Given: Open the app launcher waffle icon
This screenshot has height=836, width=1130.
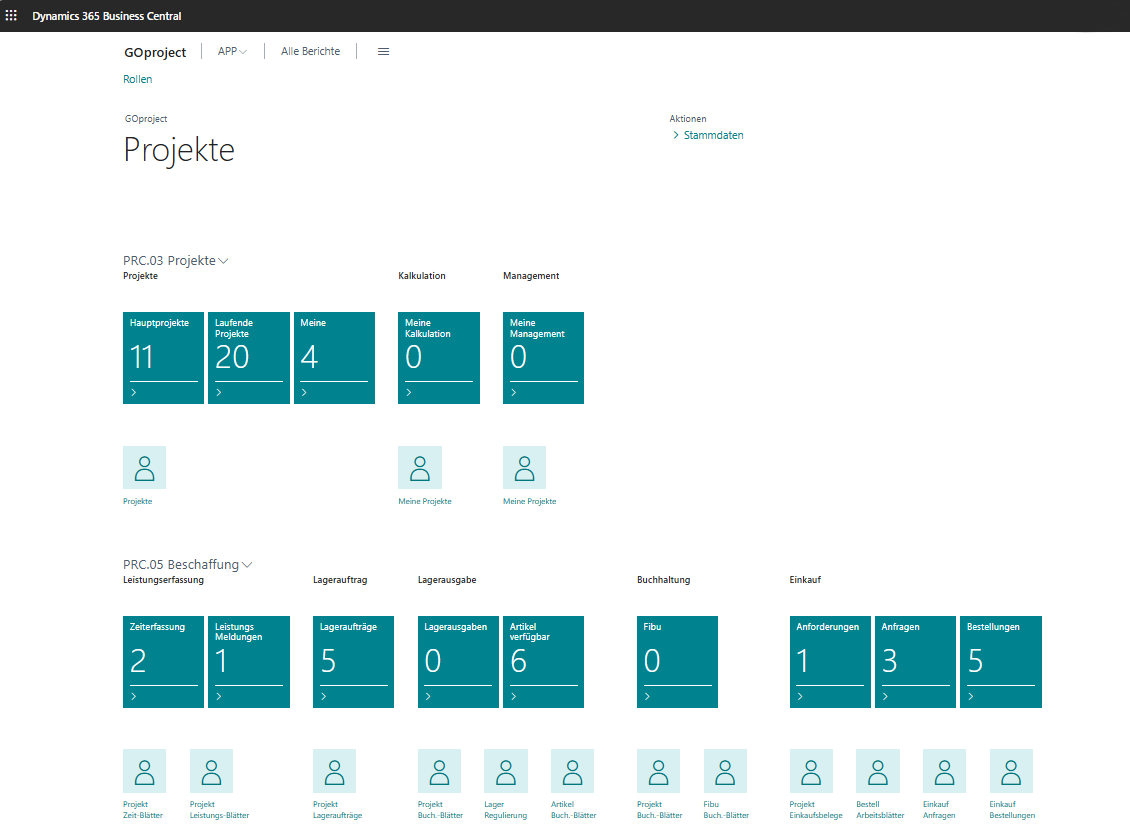Looking at the screenshot, I should click(x=11, y=15).
